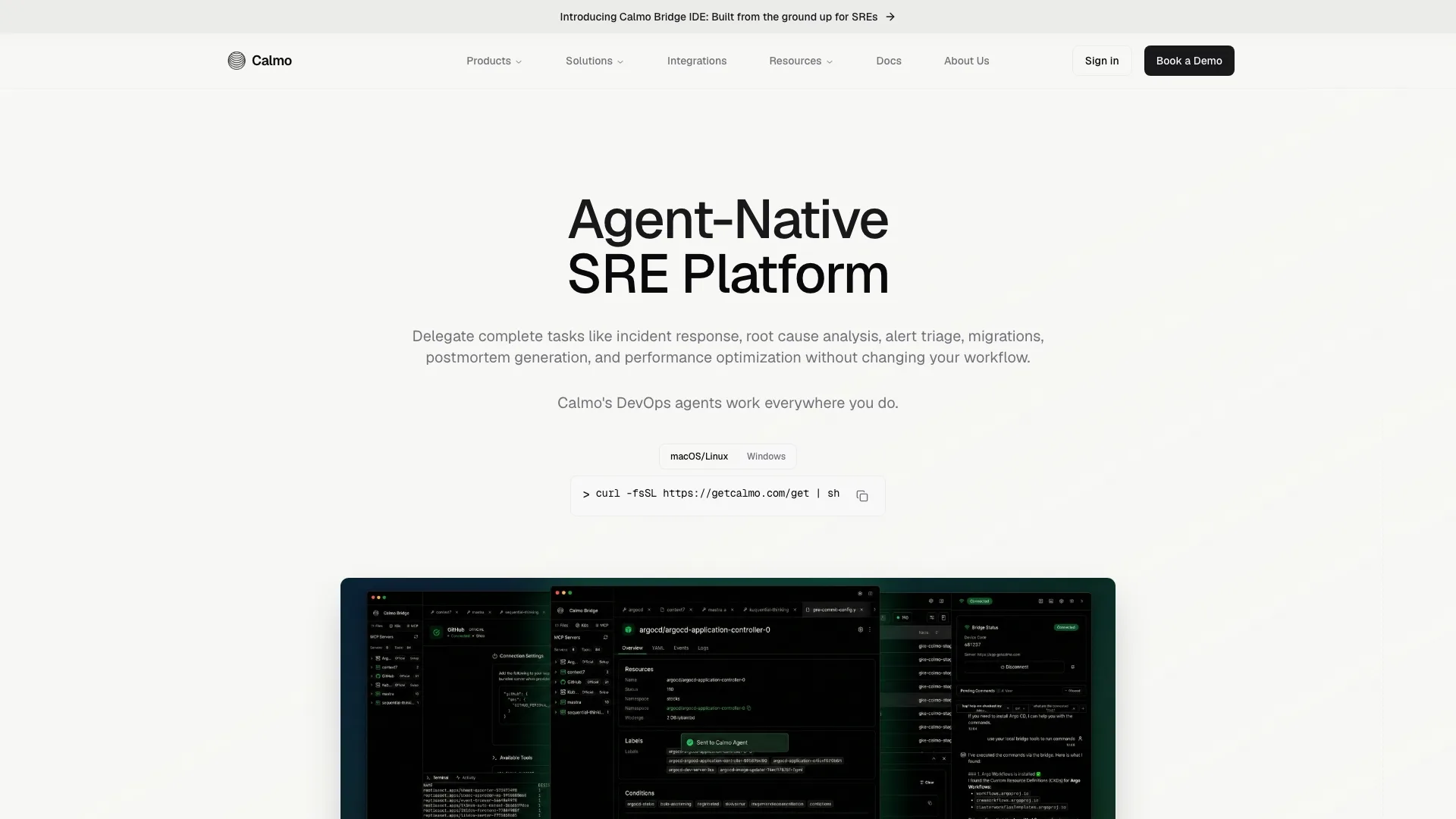Click the YAML tab in the product preview
The image size is (1456, 819).
(658, 648)
